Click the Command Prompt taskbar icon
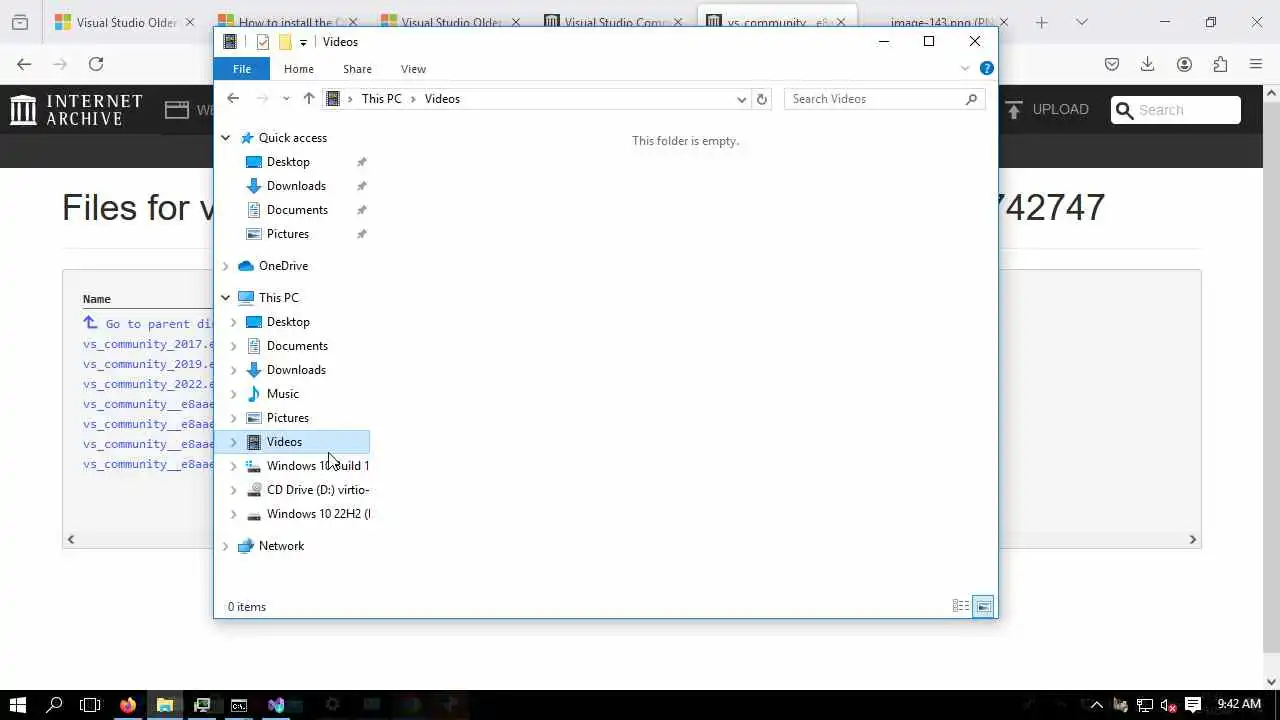The width and height of the screenshot is (1280, 720). tap(239, 705)
